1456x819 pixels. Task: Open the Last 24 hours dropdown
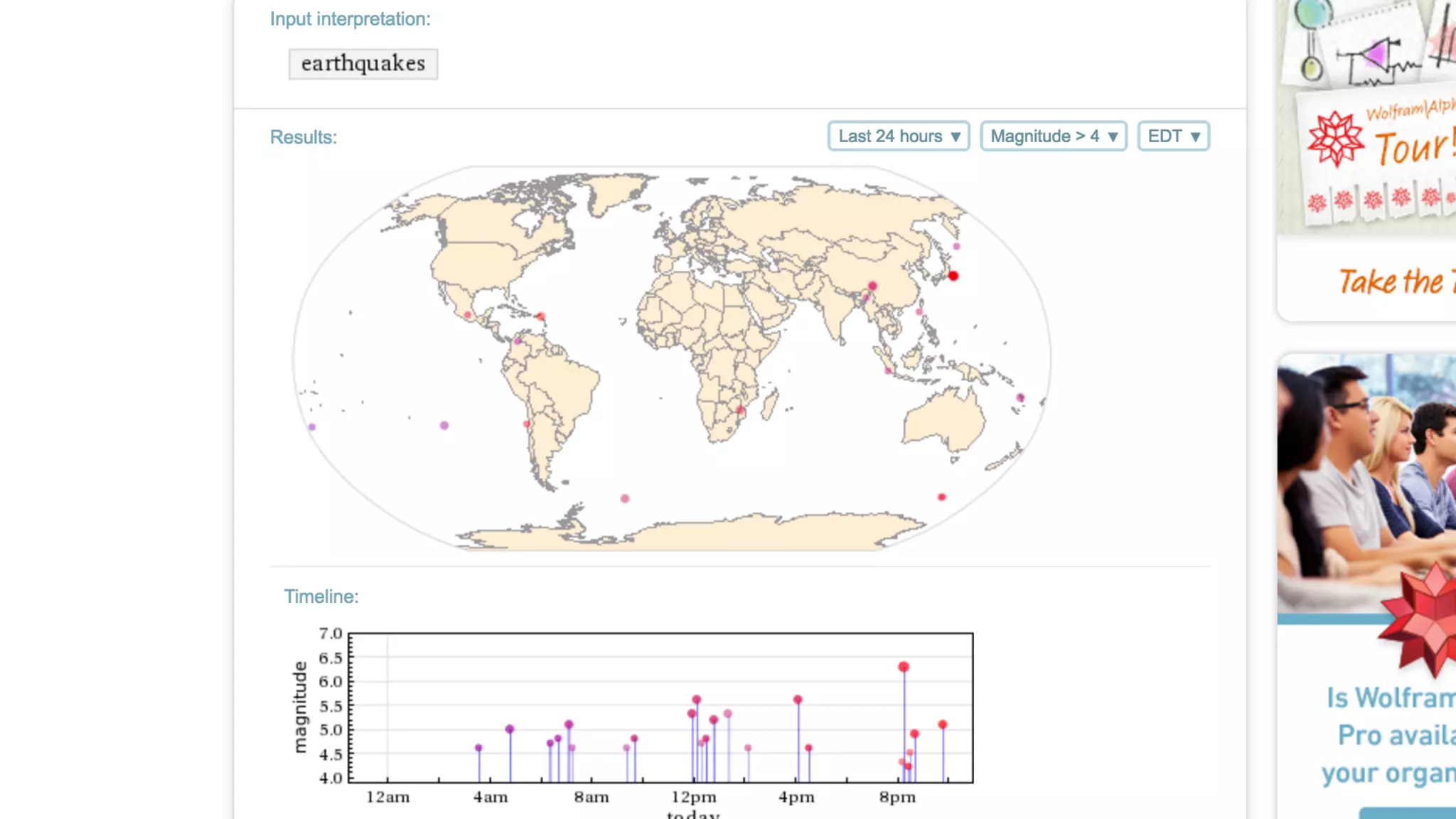tap(899, 136)
